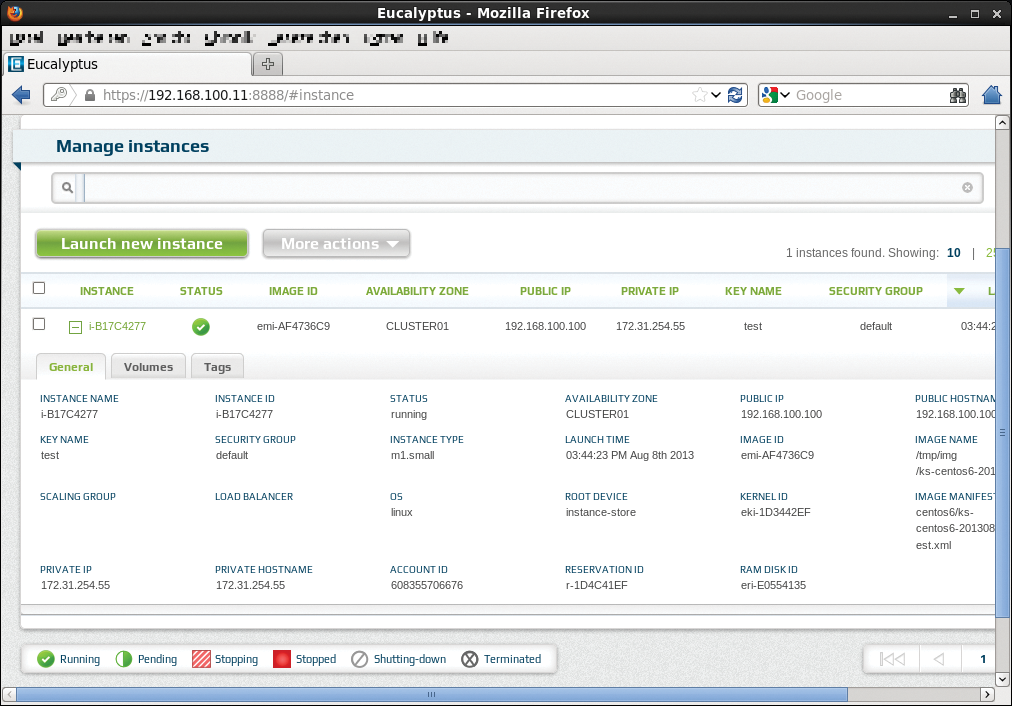Click the Firefox logo in title bar
The image size is (1012, 706).
pos(14,12)
